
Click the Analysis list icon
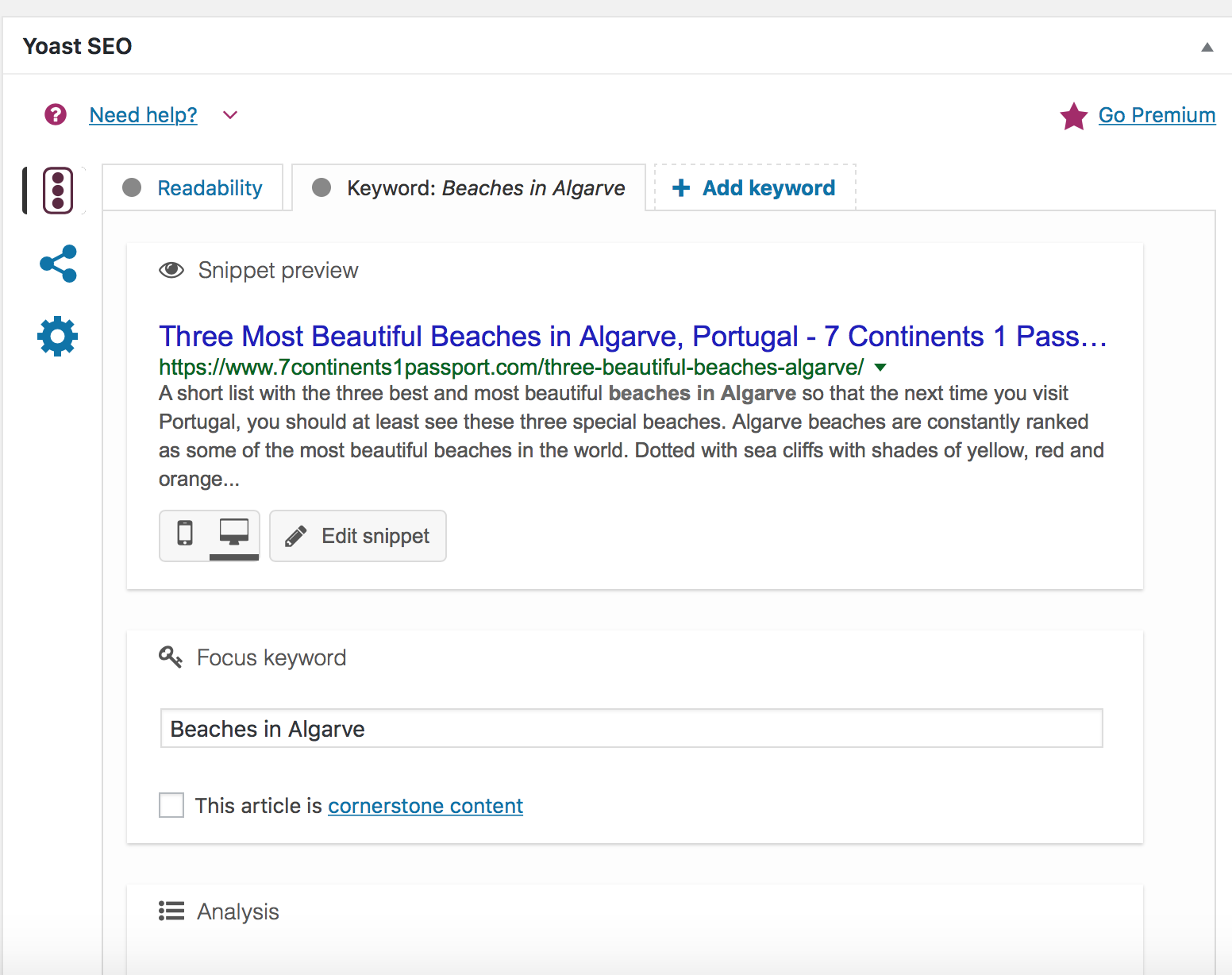[171, 911]
